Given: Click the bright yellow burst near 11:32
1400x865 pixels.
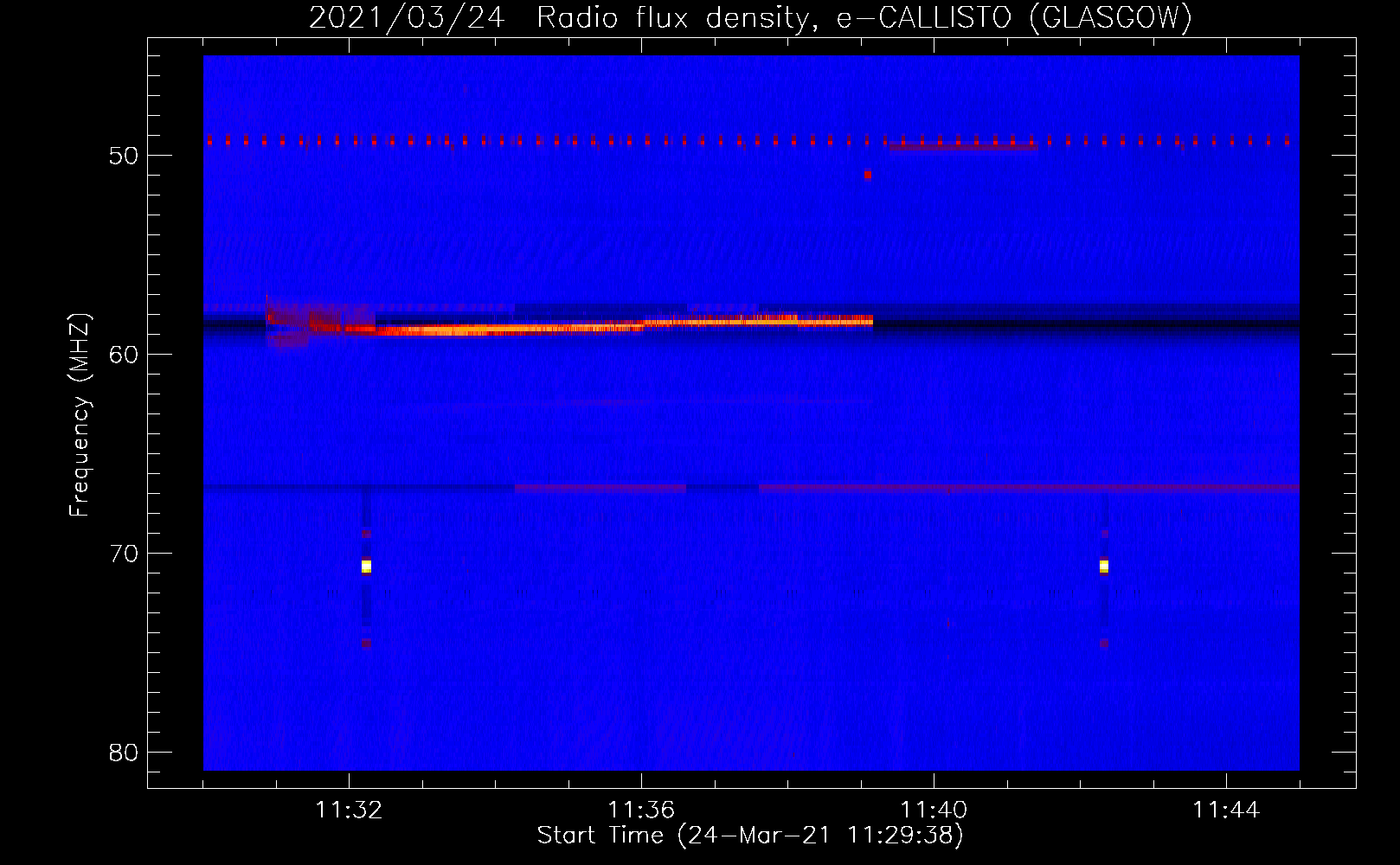Looking at the screenshot, I should tap(366, 567).
